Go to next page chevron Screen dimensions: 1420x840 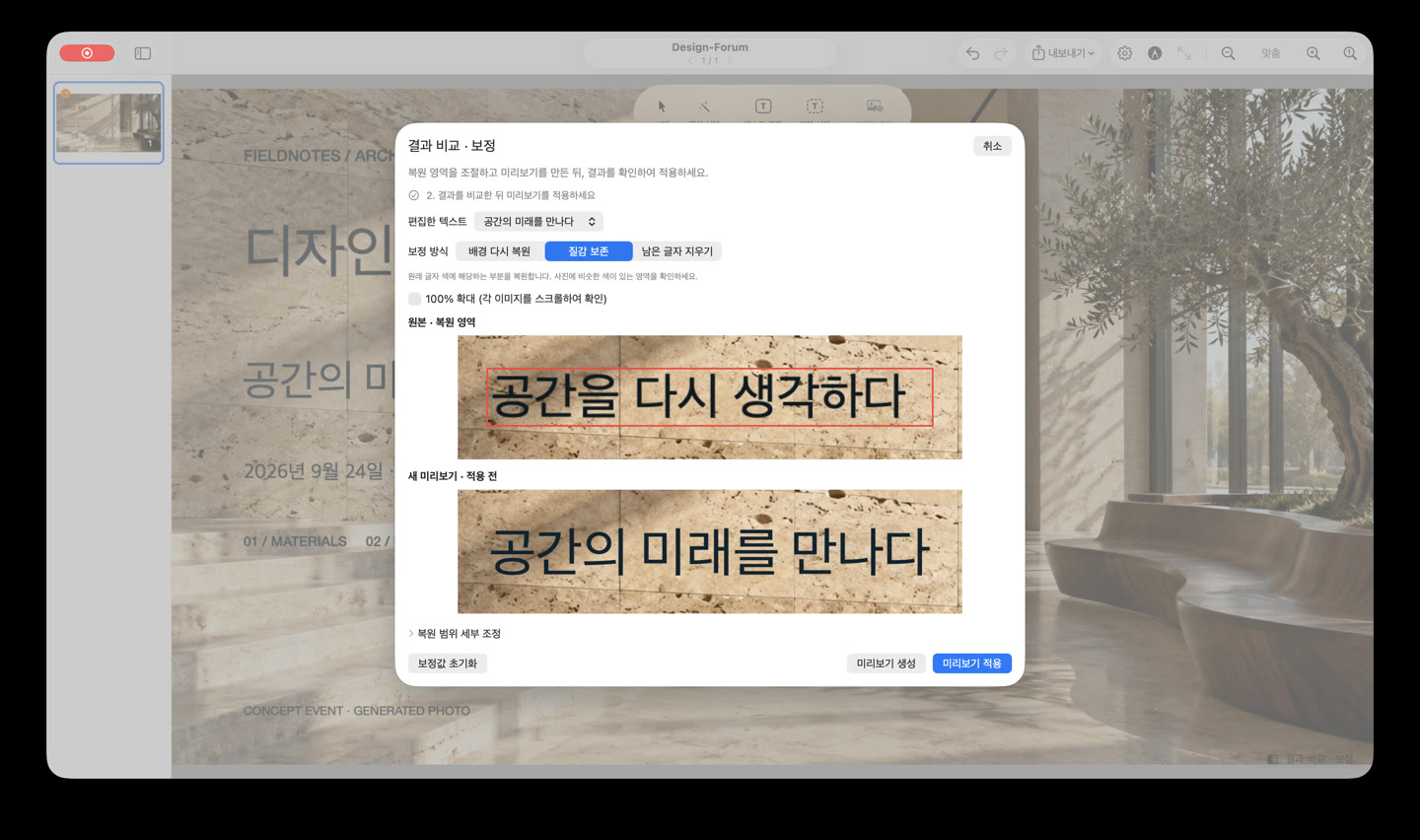[730, 61]
